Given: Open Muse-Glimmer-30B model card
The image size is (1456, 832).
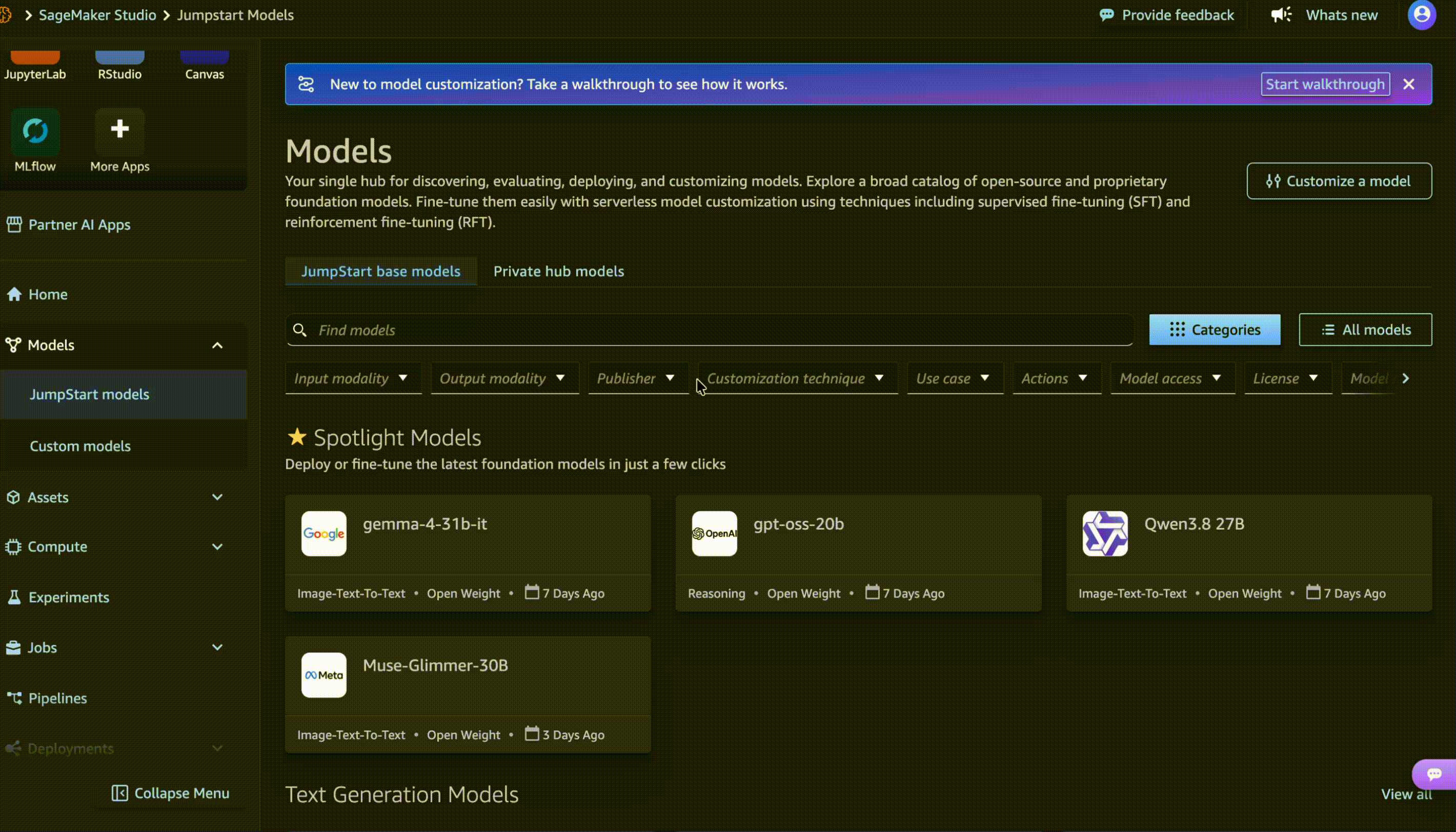Looking at the screenshot, I should click(x=468, y=695).
